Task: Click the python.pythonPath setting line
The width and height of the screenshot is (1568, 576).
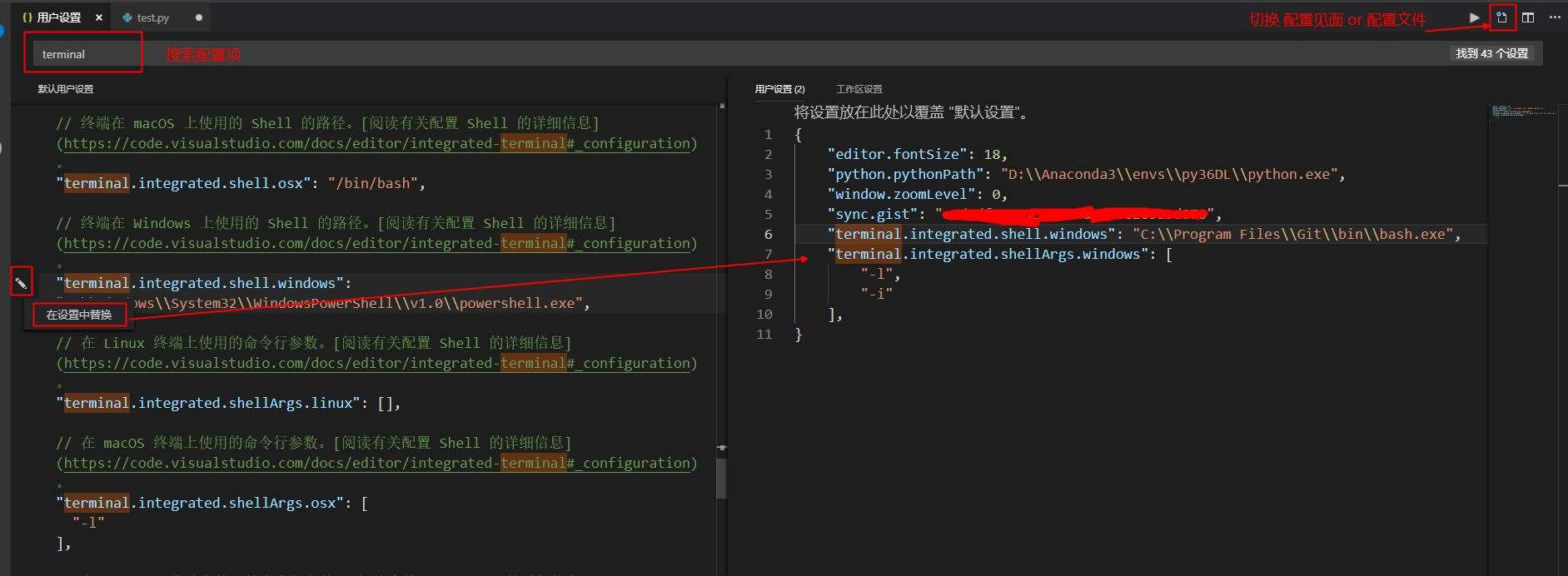Action: pos(1087,174)
